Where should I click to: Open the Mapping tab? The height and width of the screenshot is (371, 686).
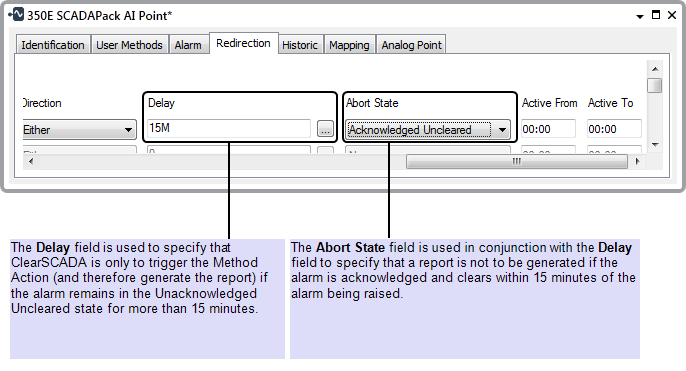[349, 45]
